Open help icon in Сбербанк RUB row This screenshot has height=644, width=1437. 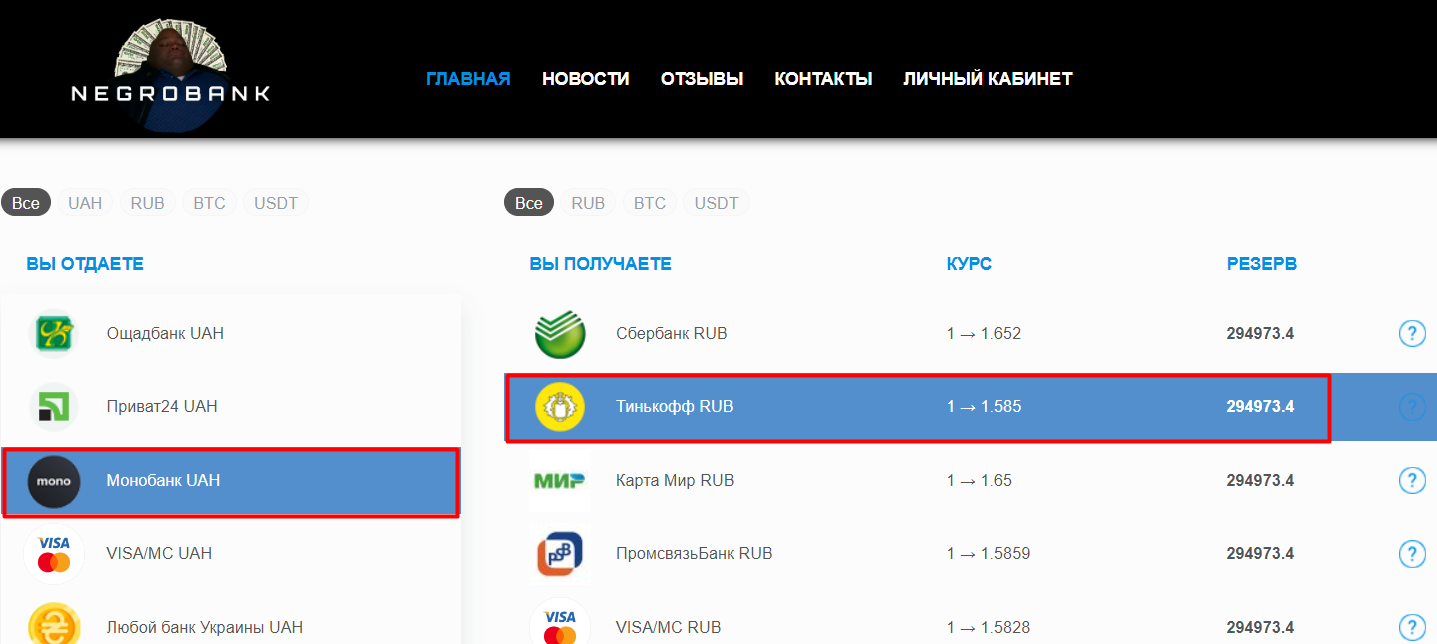[1411, 334]
